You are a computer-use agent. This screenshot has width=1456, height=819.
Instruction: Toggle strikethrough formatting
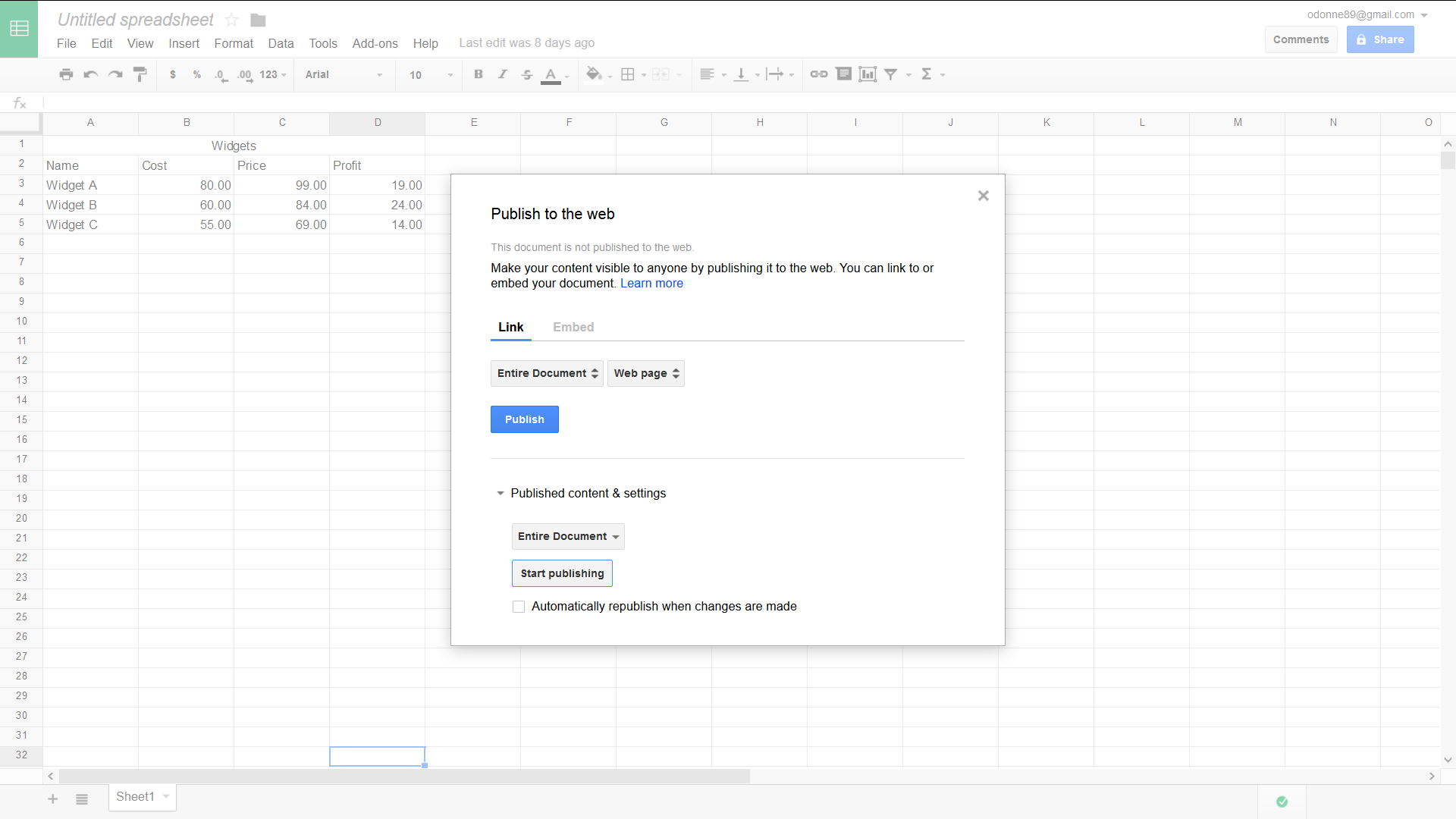[527, 74]
